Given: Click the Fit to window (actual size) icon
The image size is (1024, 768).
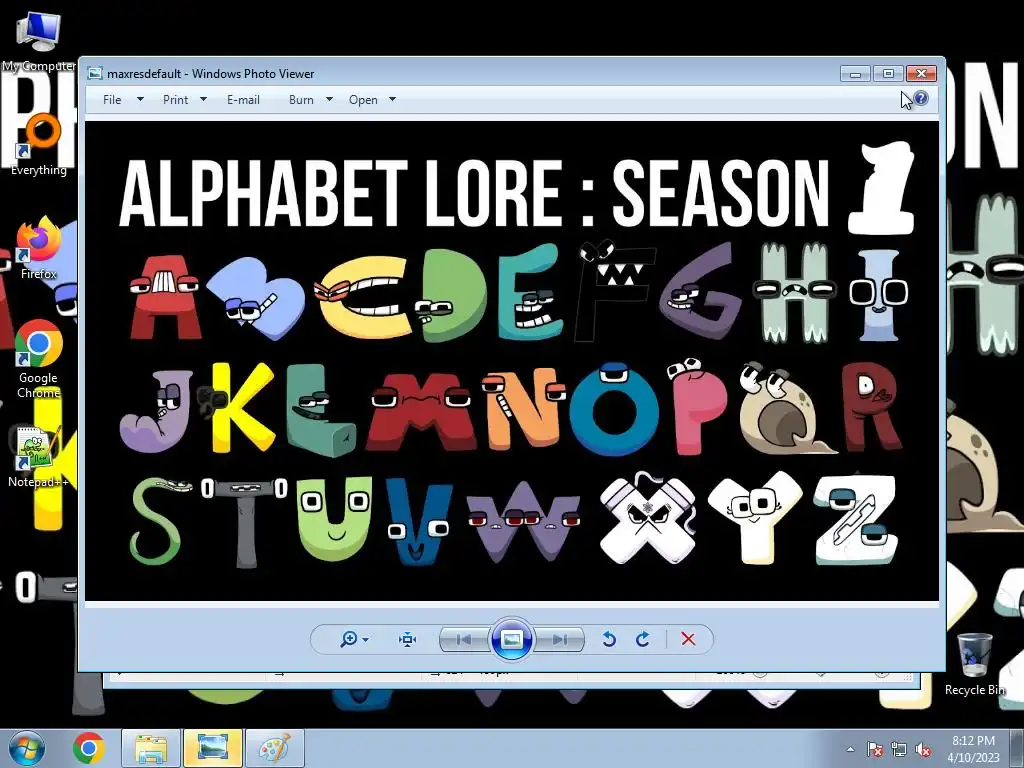Looking at the screenshot, I should 408,639.
